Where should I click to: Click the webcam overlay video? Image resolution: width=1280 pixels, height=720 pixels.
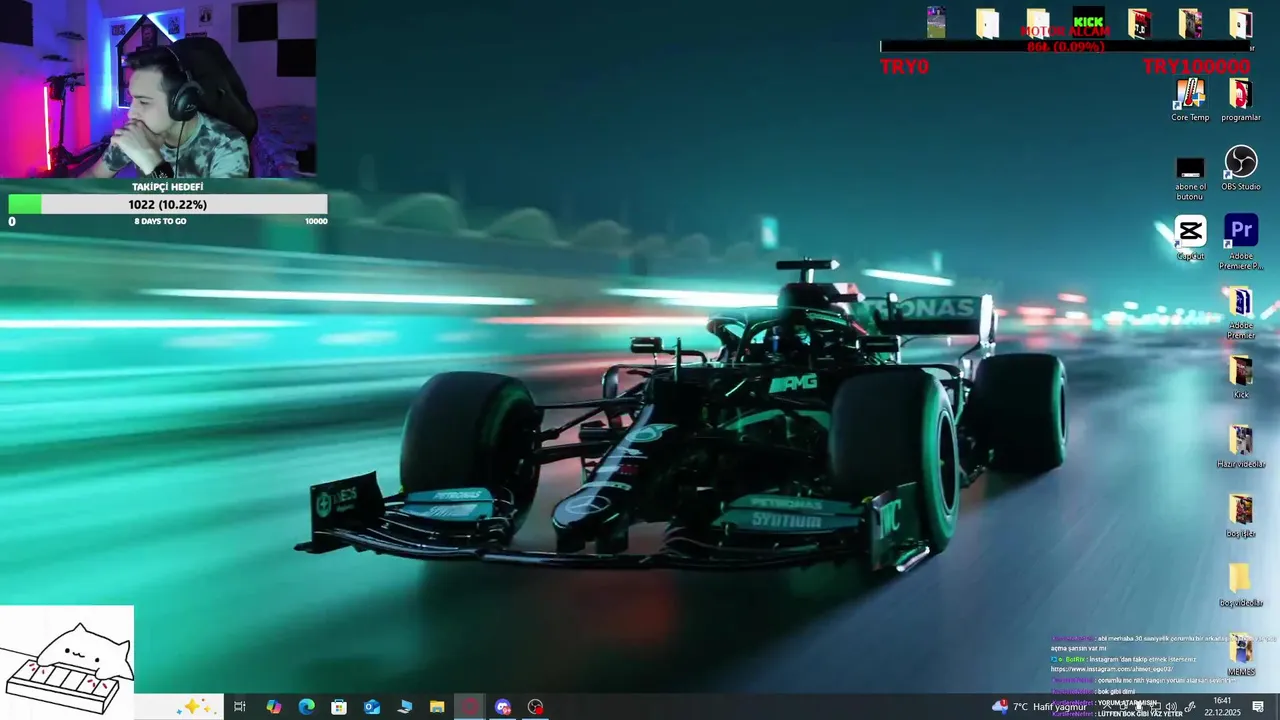(158, 89)
